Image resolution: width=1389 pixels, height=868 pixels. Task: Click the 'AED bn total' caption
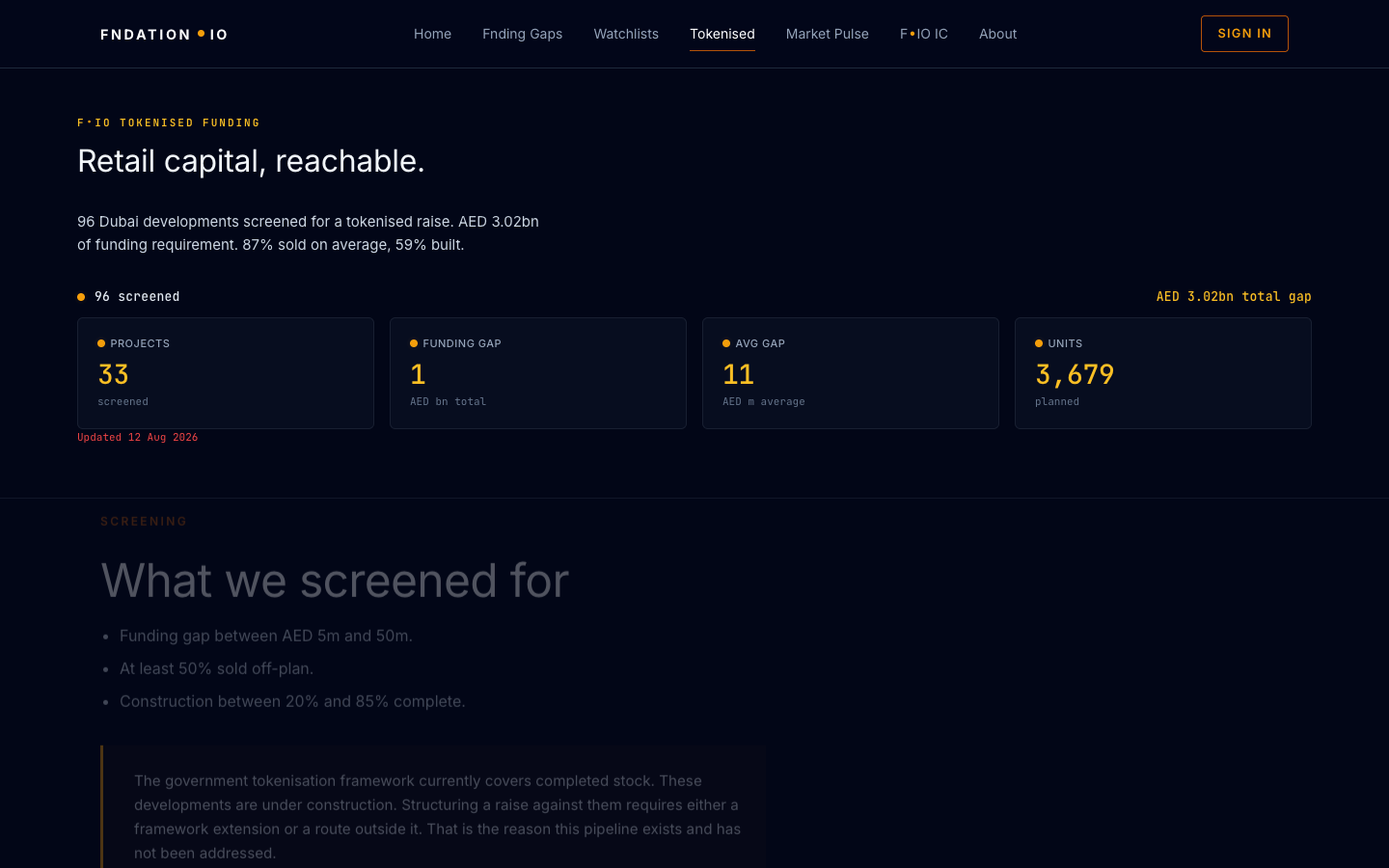(x=448, y=401)
